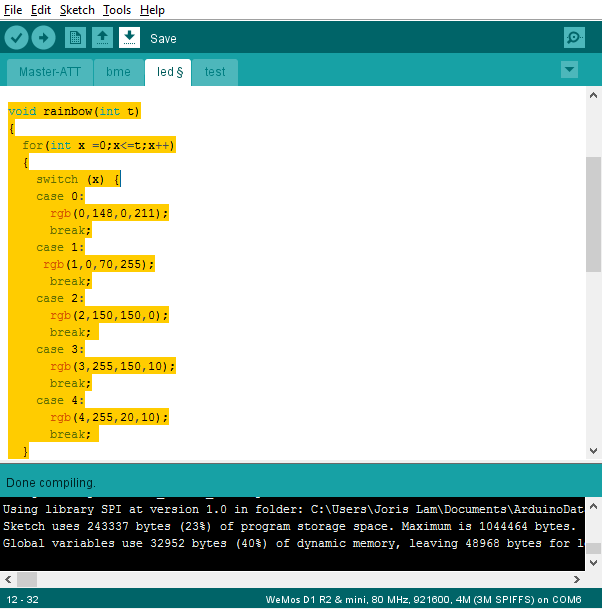Switch to the test tab
This screenshot has width=602, height=609.
[x=215, y=72]
